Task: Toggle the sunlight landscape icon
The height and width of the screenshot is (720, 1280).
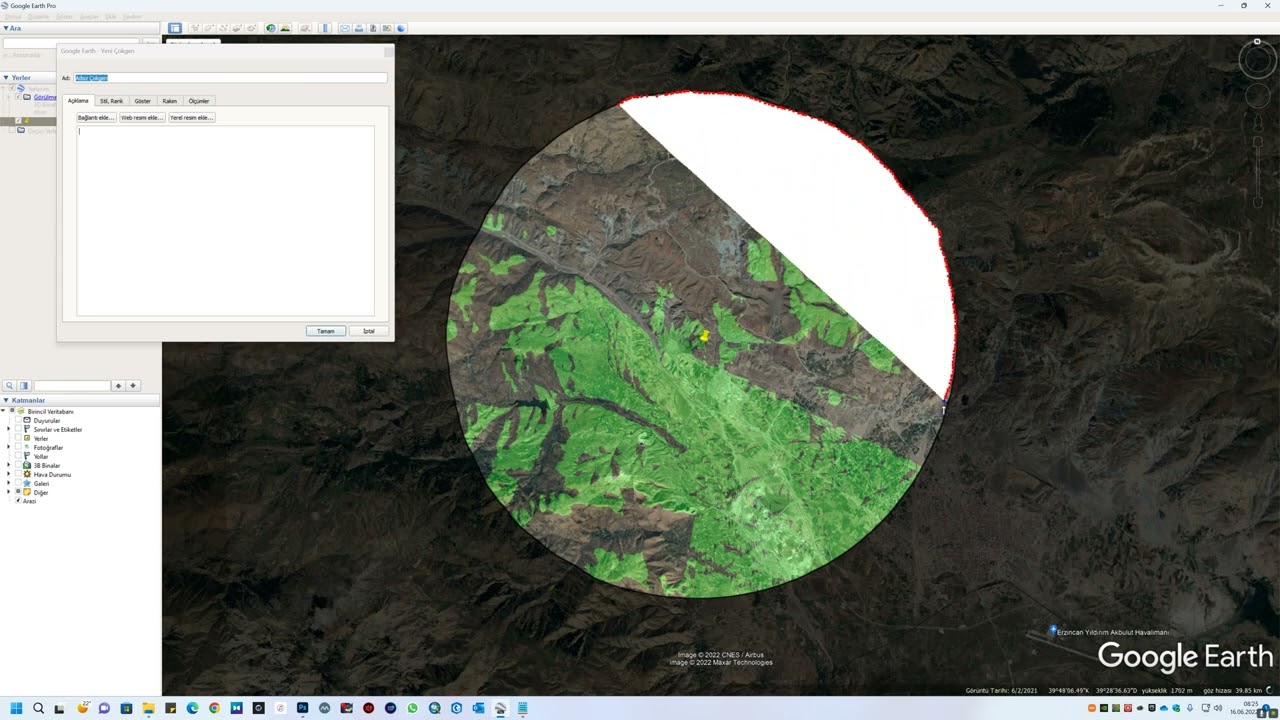Action: pyautogui.click(x=285, y=28)
